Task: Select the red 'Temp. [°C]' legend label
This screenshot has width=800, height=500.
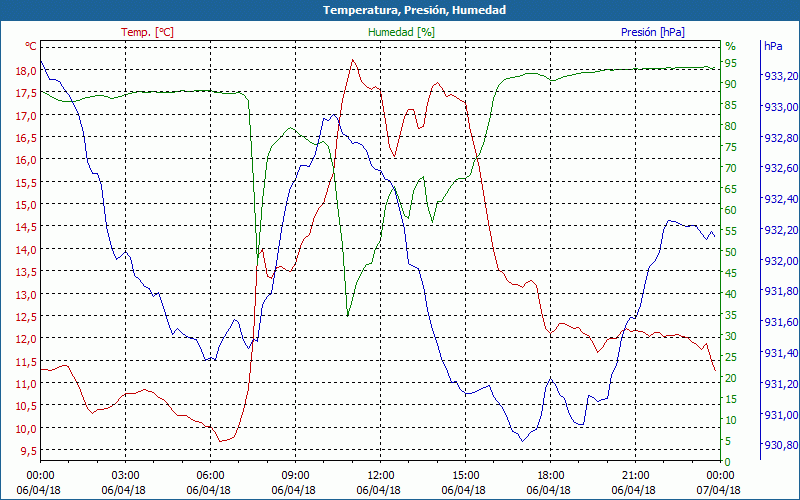Action: [x=147, y=32]
